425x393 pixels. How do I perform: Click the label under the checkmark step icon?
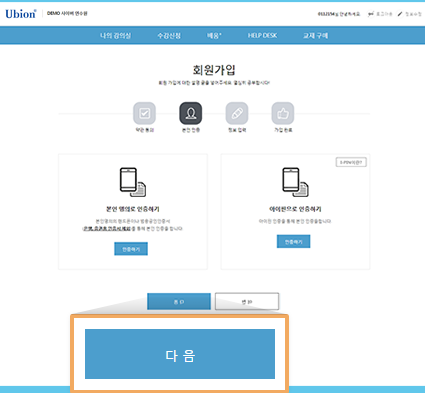(145, 130)
